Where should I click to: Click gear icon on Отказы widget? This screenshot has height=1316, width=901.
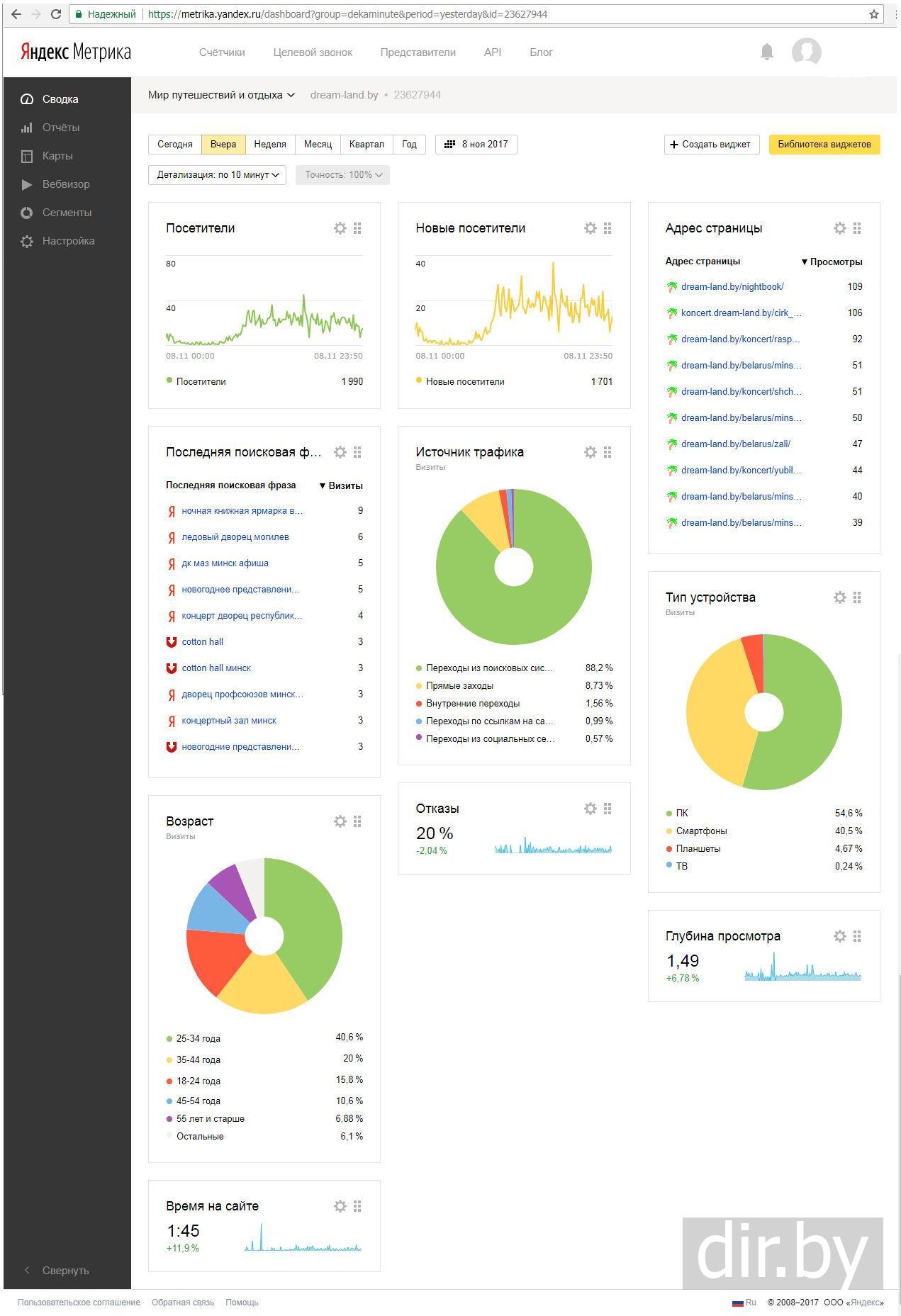[590, 809]
